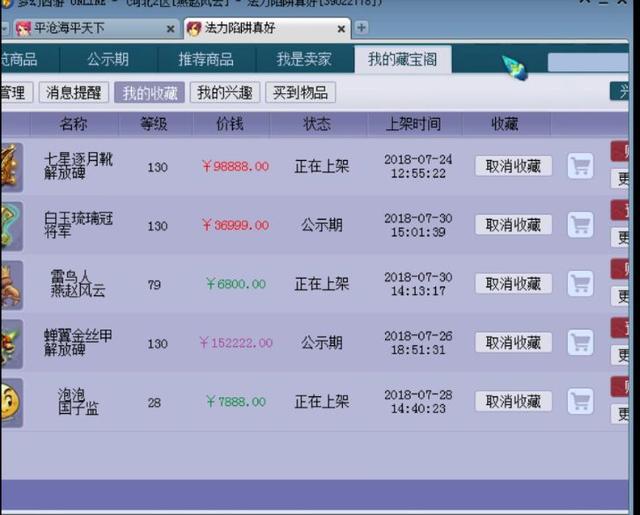The width and height of the screenshot is (640, 515).
Task: Close the 法力陷阱真好 tab
Action: [341, 29]
